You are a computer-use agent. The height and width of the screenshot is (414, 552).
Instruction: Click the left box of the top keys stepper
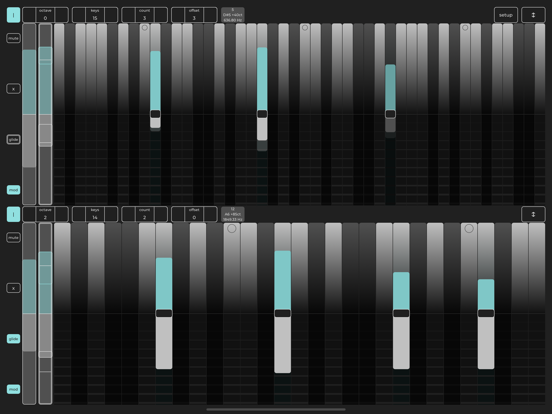pos(79,15)
